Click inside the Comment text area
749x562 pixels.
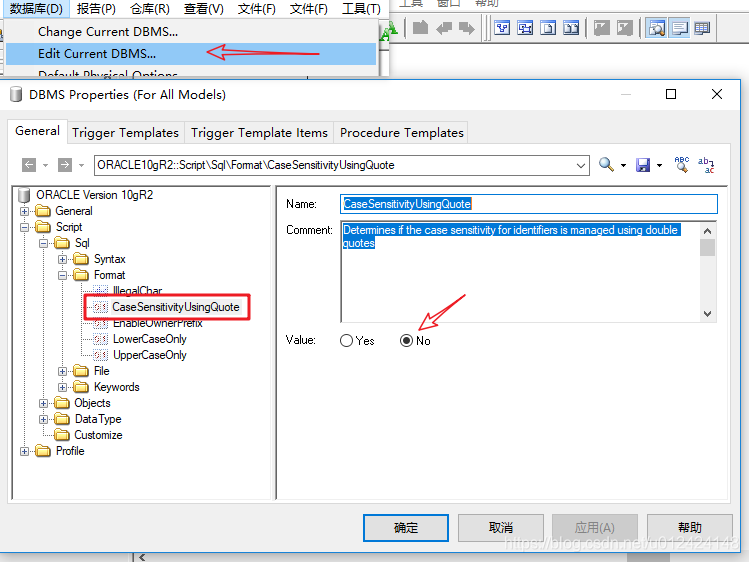520,271
